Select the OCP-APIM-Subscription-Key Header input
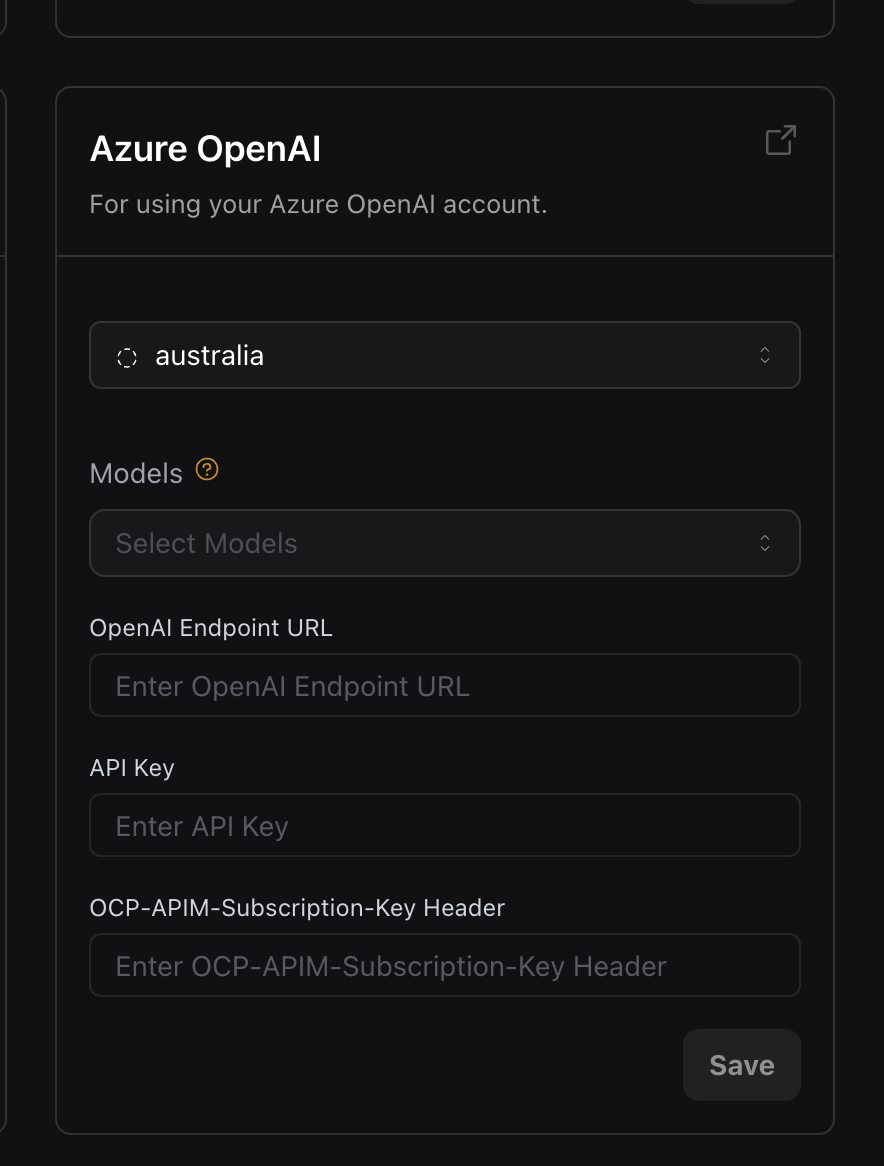 pyautogui.click(x=445, y=964)
